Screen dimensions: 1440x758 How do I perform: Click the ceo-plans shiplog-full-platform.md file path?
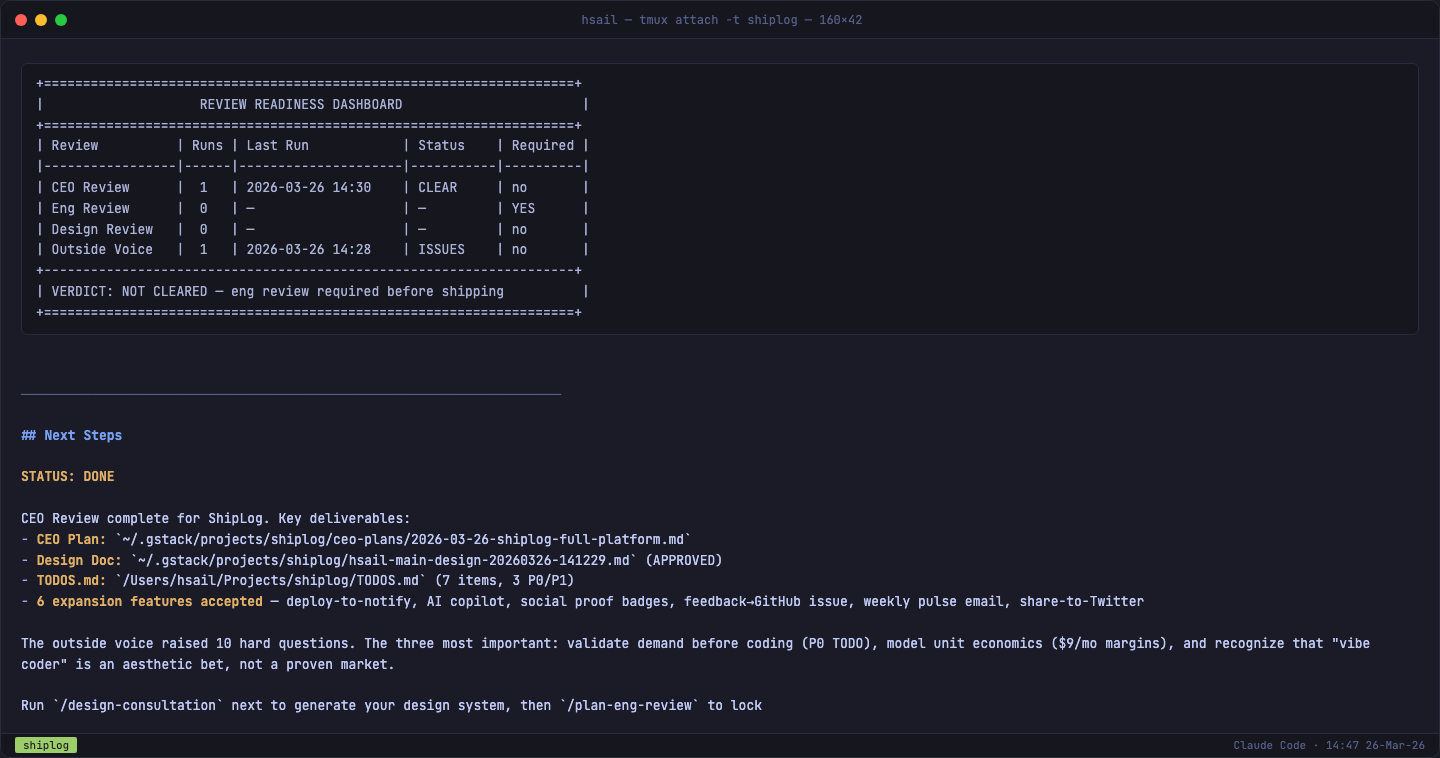(403, 539)
